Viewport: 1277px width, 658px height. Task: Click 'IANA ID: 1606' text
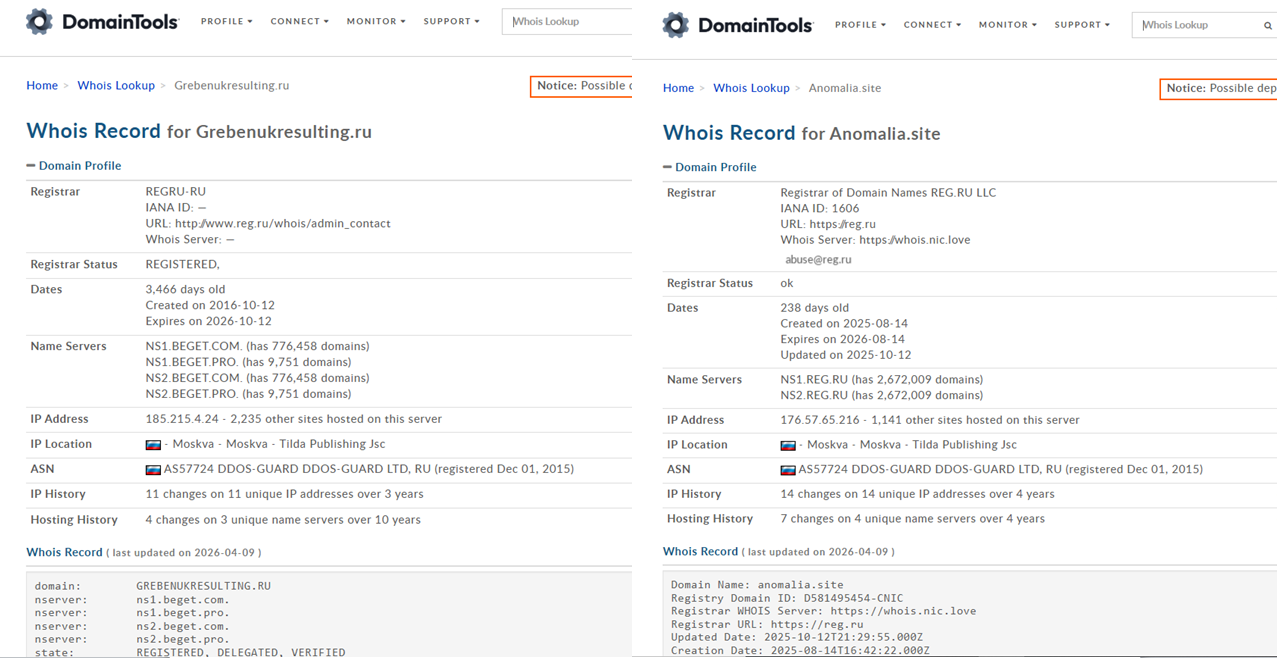[x=820, y=209]
